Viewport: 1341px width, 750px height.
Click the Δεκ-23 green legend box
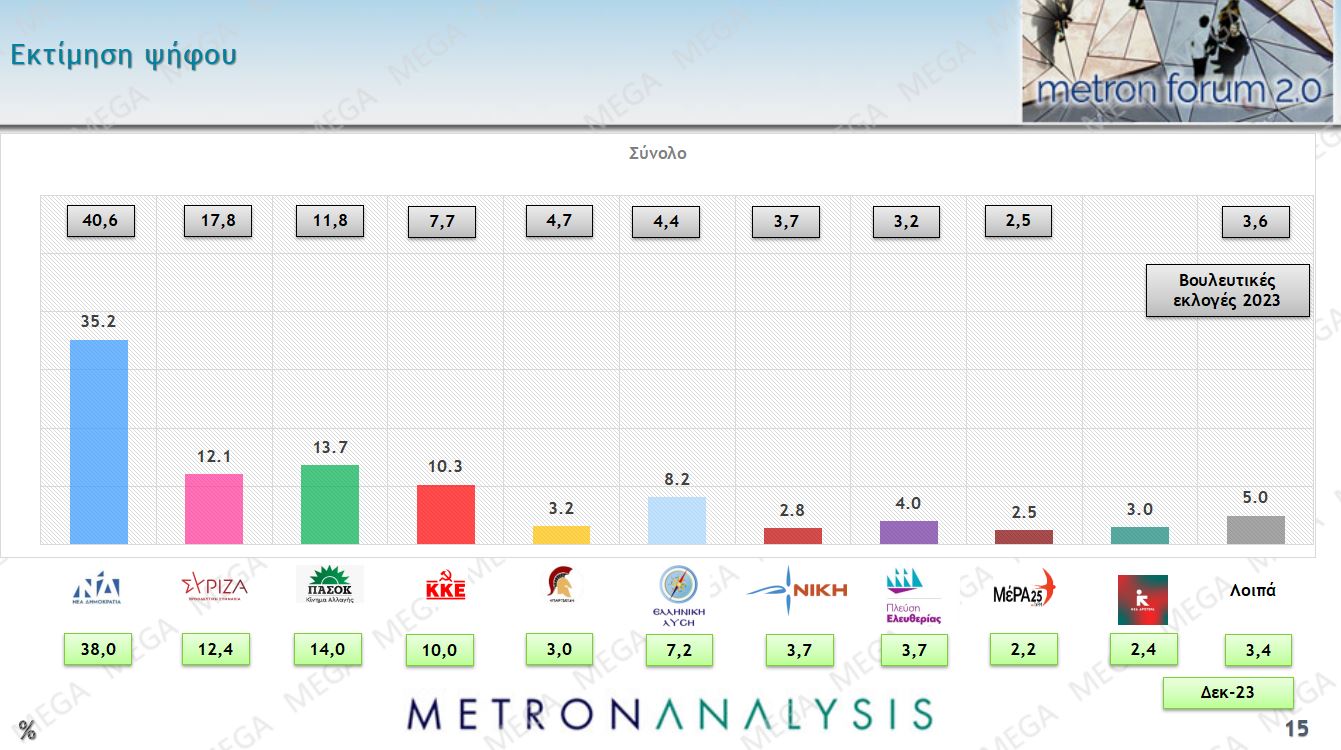coord(1227,692)
